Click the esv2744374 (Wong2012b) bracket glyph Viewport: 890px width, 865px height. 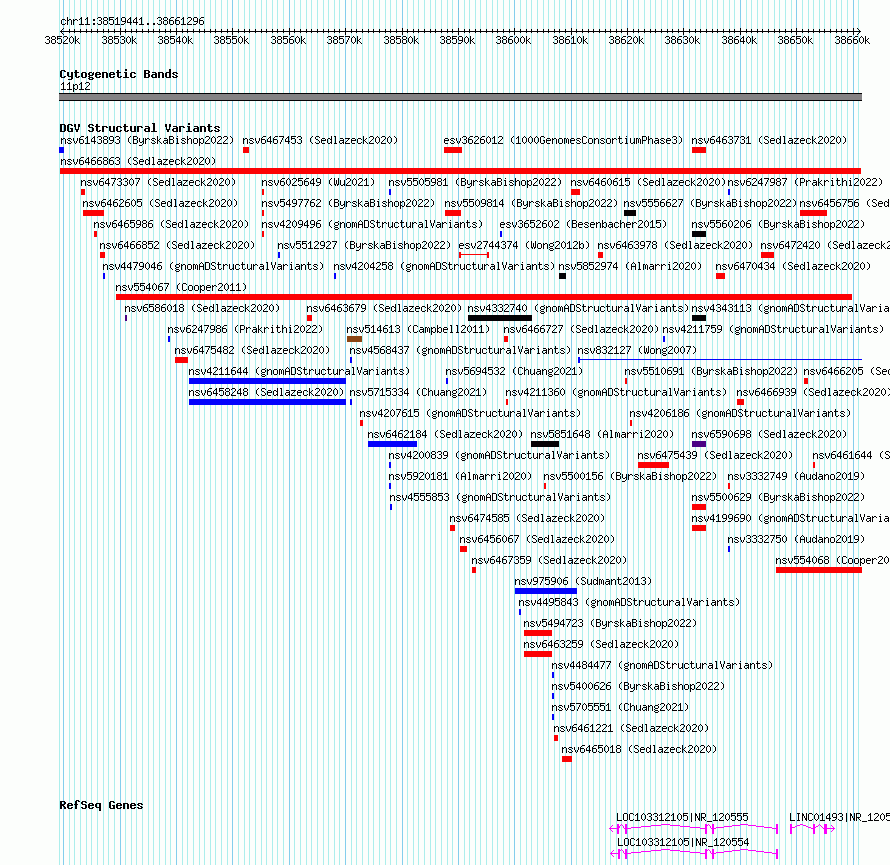474,255
